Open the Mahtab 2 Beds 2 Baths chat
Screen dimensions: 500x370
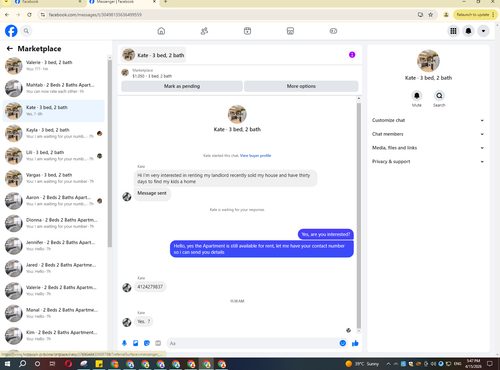click(x=54, y=88)
